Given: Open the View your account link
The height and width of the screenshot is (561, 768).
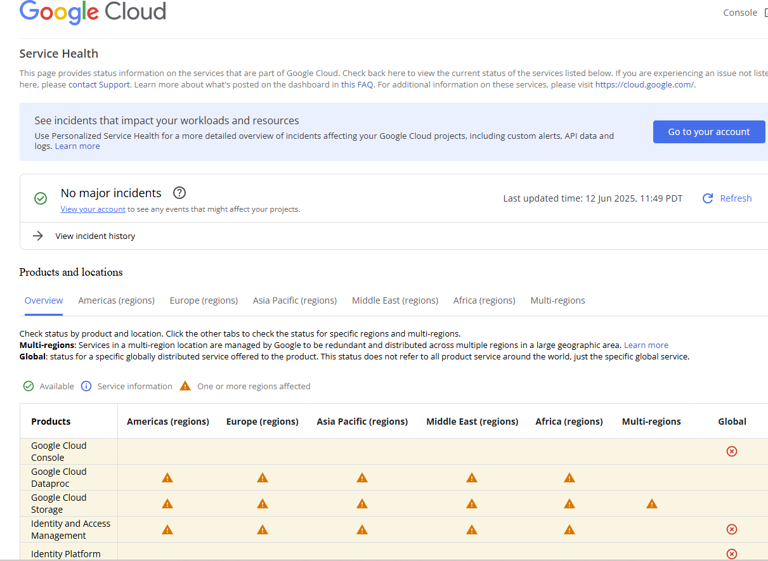Looking at the screenshot, I should (x=93, y=209).
